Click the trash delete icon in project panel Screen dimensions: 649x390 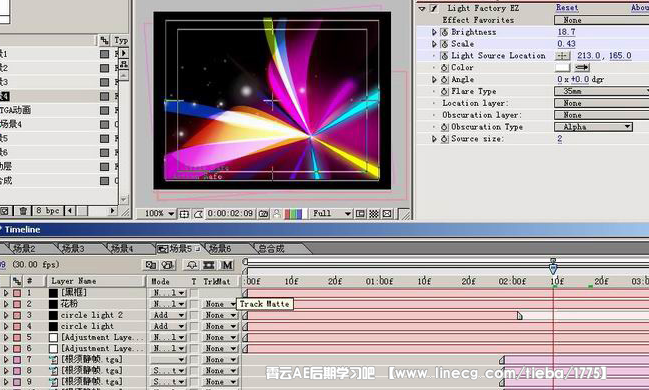click(x=23, y=211)
